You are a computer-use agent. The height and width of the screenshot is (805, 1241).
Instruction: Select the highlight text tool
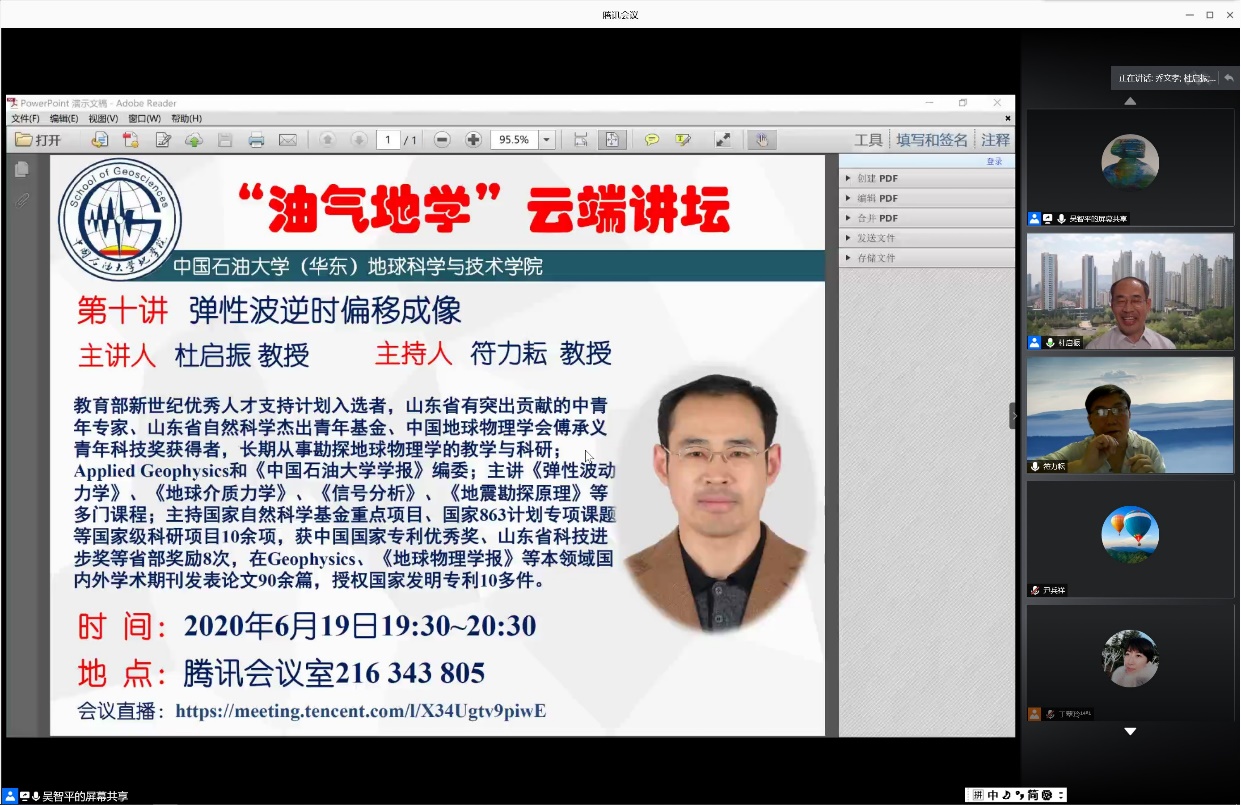(x=683, y=140)
